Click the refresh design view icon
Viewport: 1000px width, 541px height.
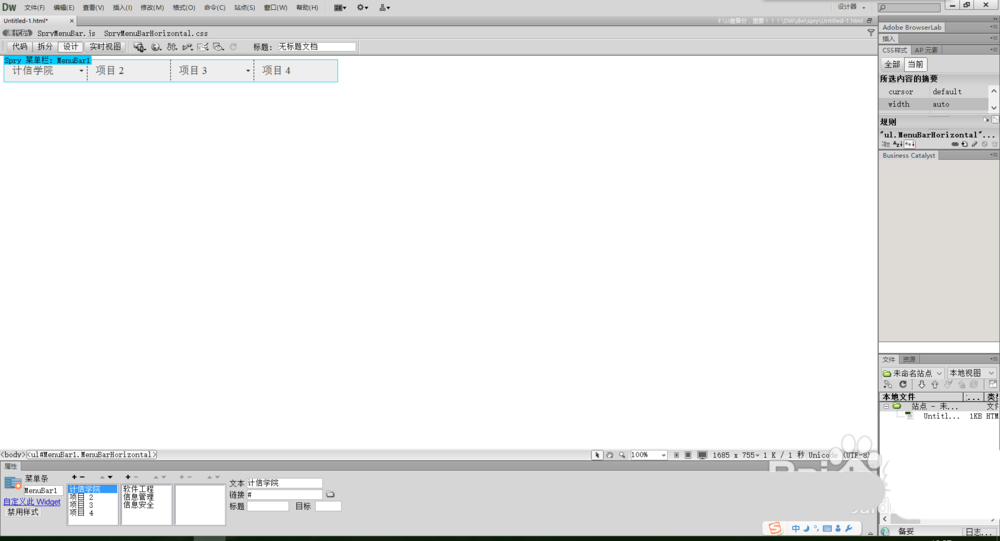point(233,47)
